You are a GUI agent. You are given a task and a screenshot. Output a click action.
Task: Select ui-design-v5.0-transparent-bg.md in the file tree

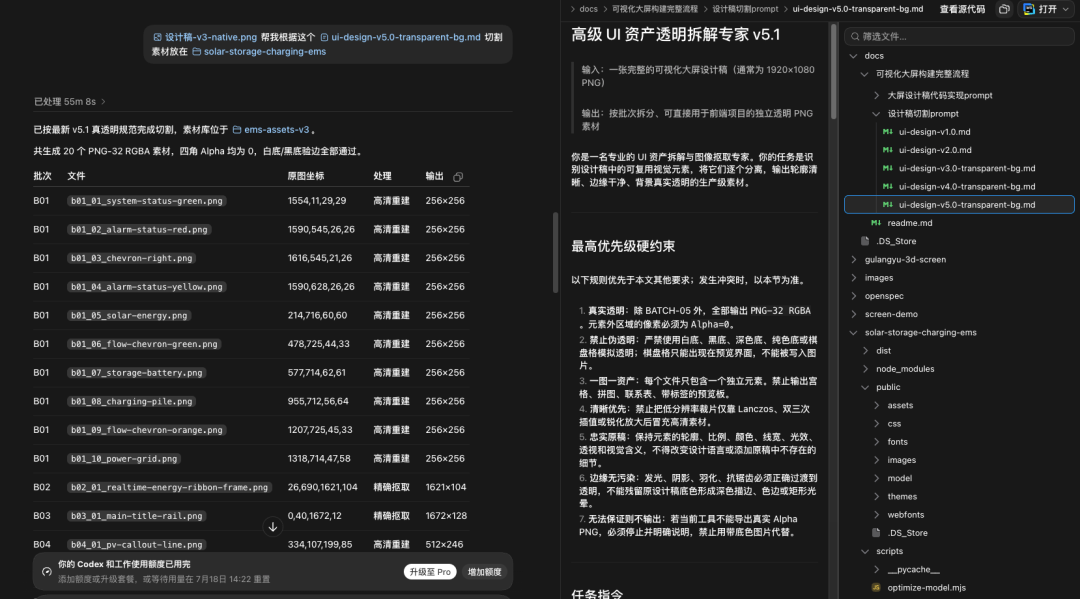959,204
